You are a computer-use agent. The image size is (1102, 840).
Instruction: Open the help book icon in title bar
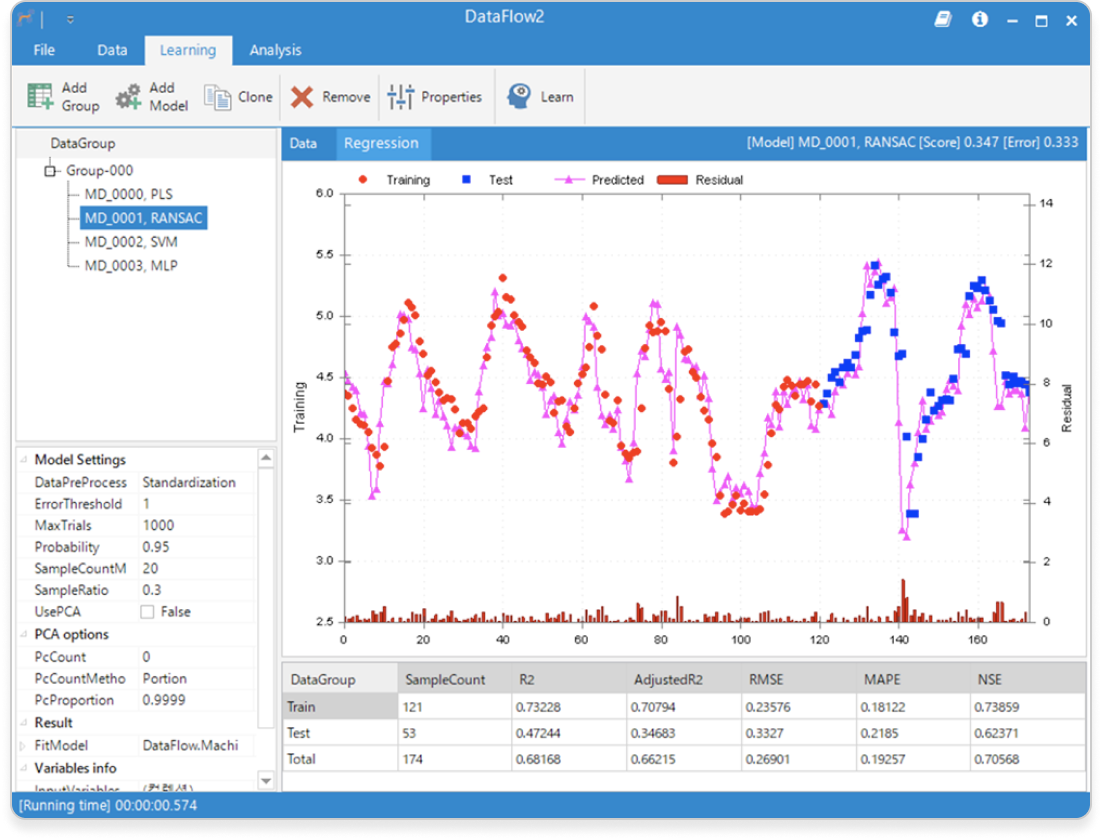pyautogui.click(x=943, y=20)
